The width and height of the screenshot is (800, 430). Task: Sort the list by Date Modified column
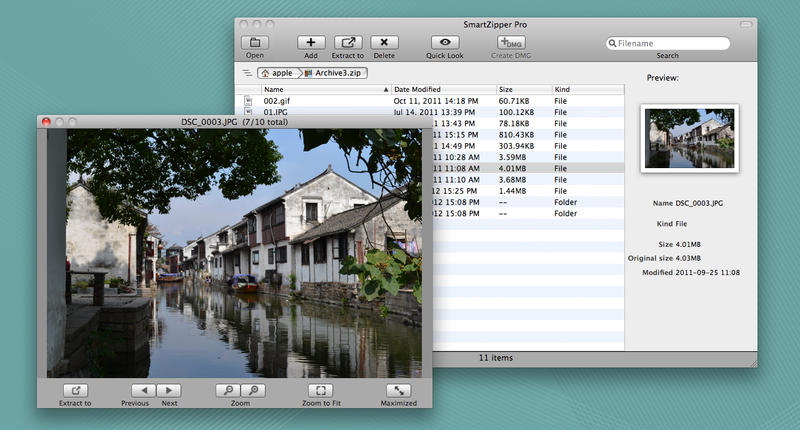443,90
